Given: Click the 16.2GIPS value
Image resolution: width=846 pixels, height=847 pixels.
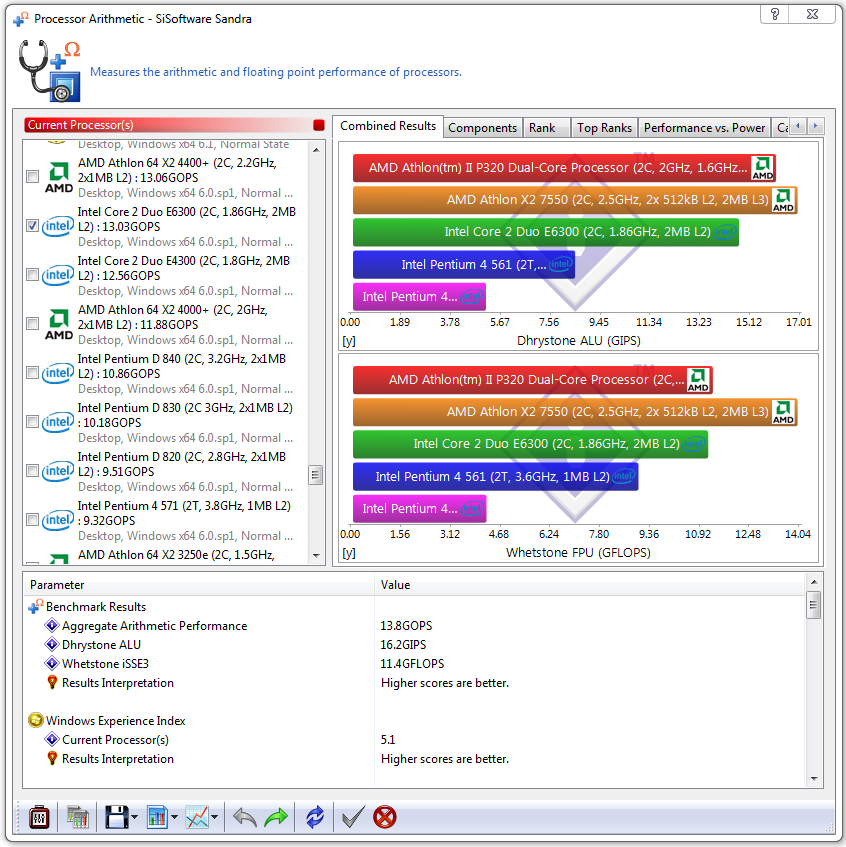Looking at the screenshot, I should point(403,644).
